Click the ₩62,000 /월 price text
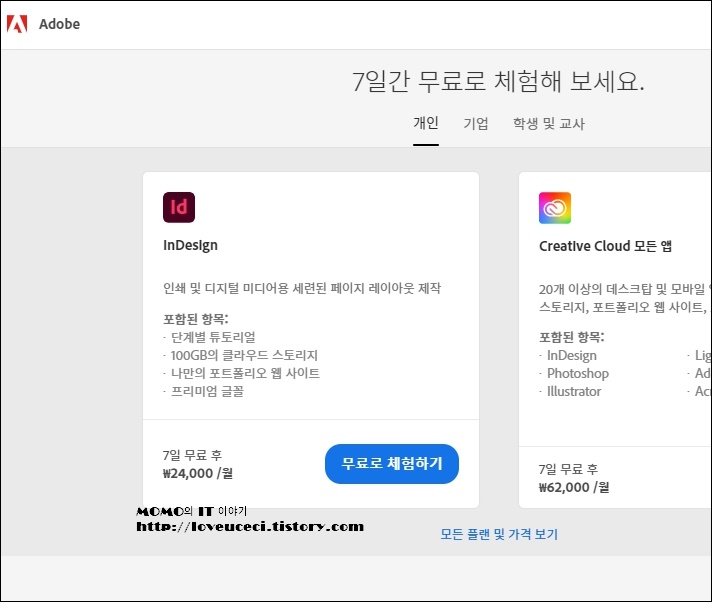 tap(574, 488)
